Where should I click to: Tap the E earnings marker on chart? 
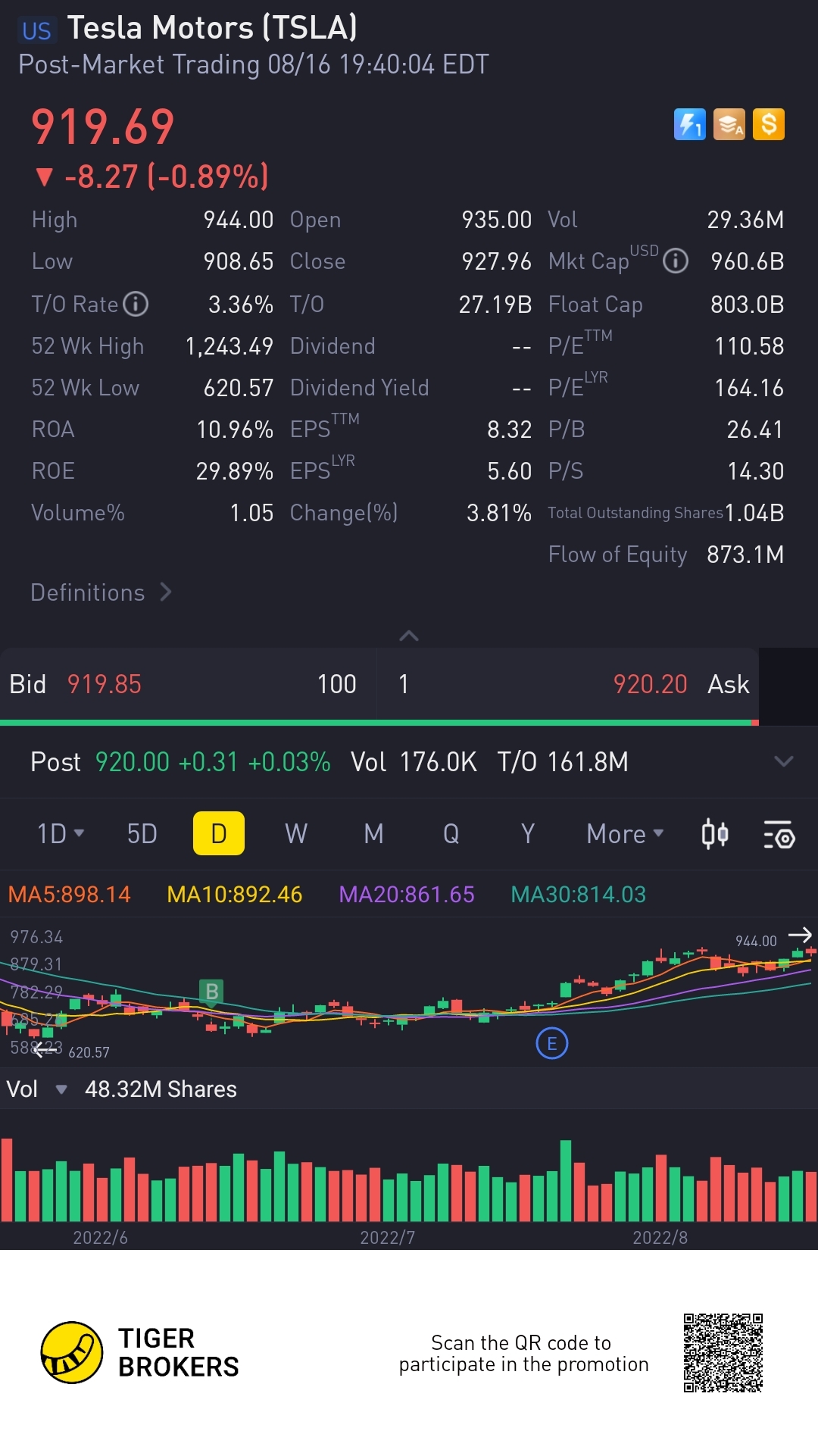[552, 1044]
